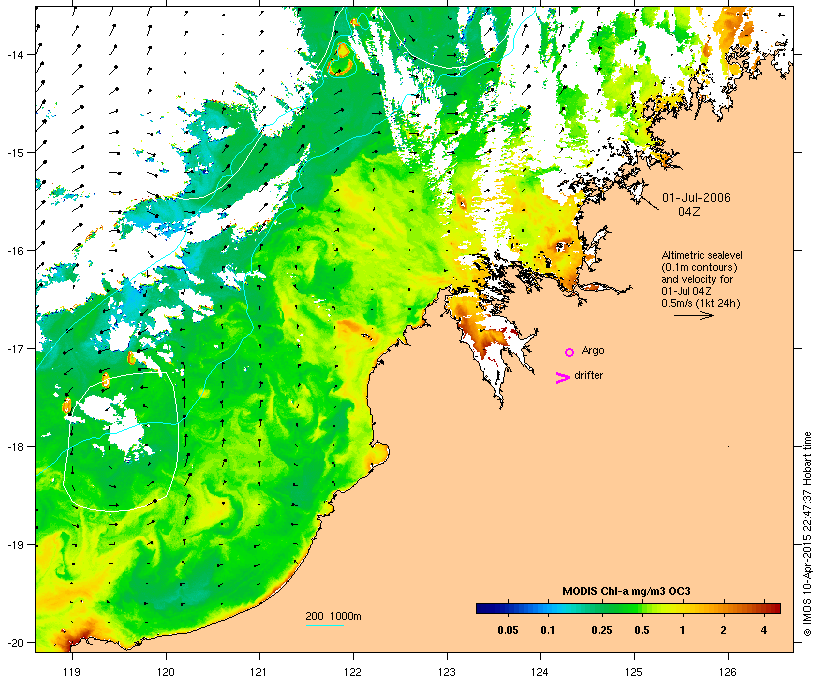Click the 'Altimetric sealevel' caption line
The image size is (820, 680).
coord(702,255)
